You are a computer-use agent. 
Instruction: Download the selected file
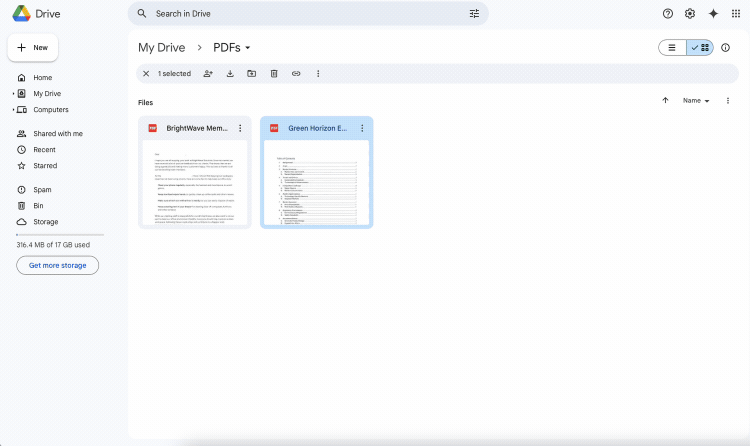[230, 74]
